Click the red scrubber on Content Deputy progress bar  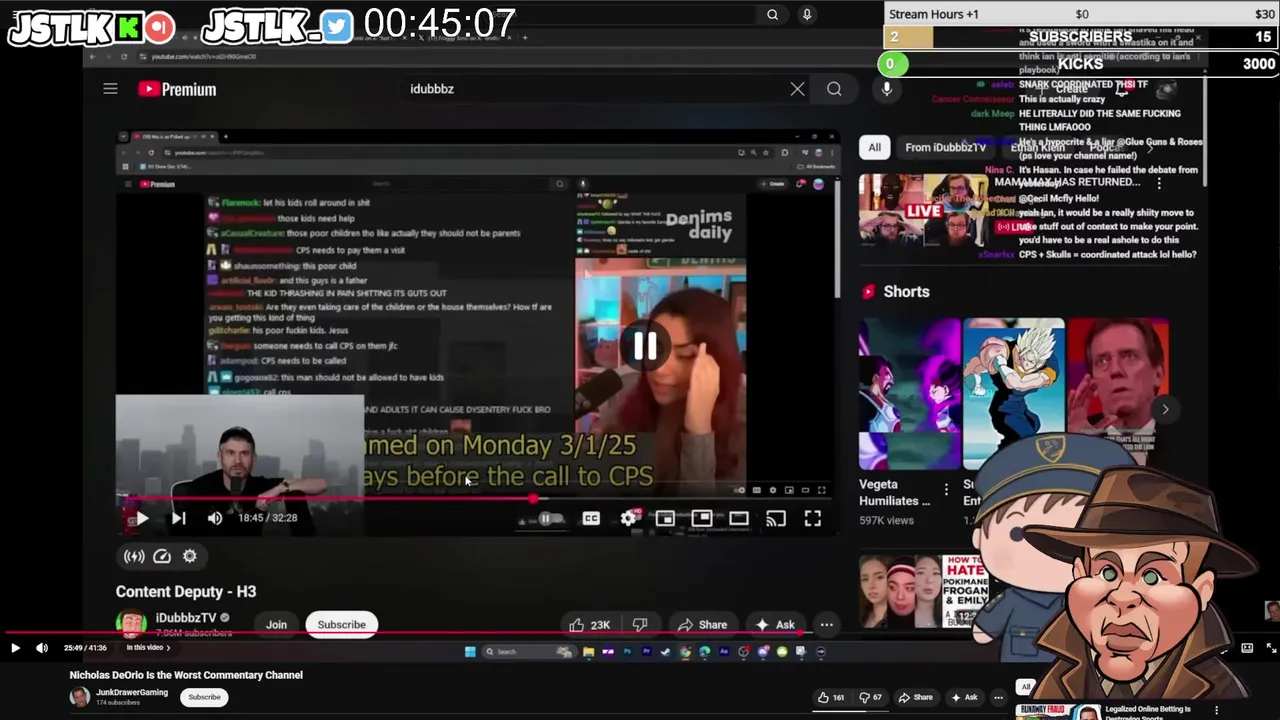point(534,498)
